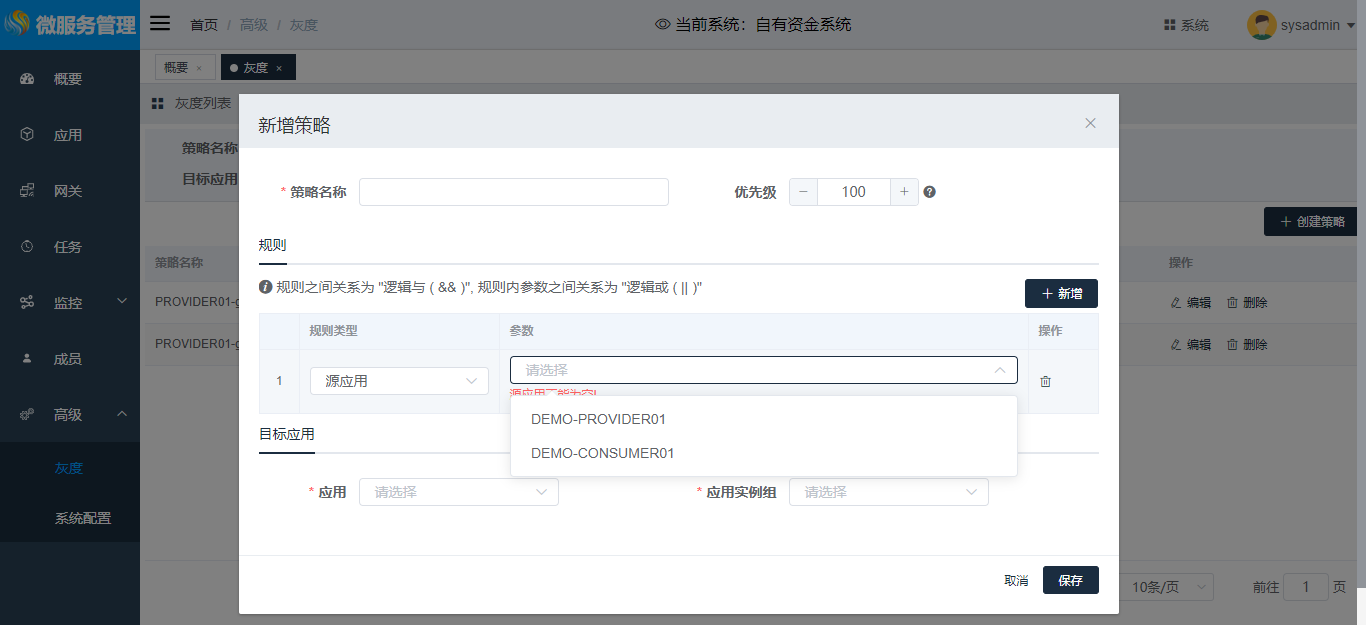This screenshot has width=1366, height=625.
Task: Click the 取消 cancel button
Action: point(1016,580)
